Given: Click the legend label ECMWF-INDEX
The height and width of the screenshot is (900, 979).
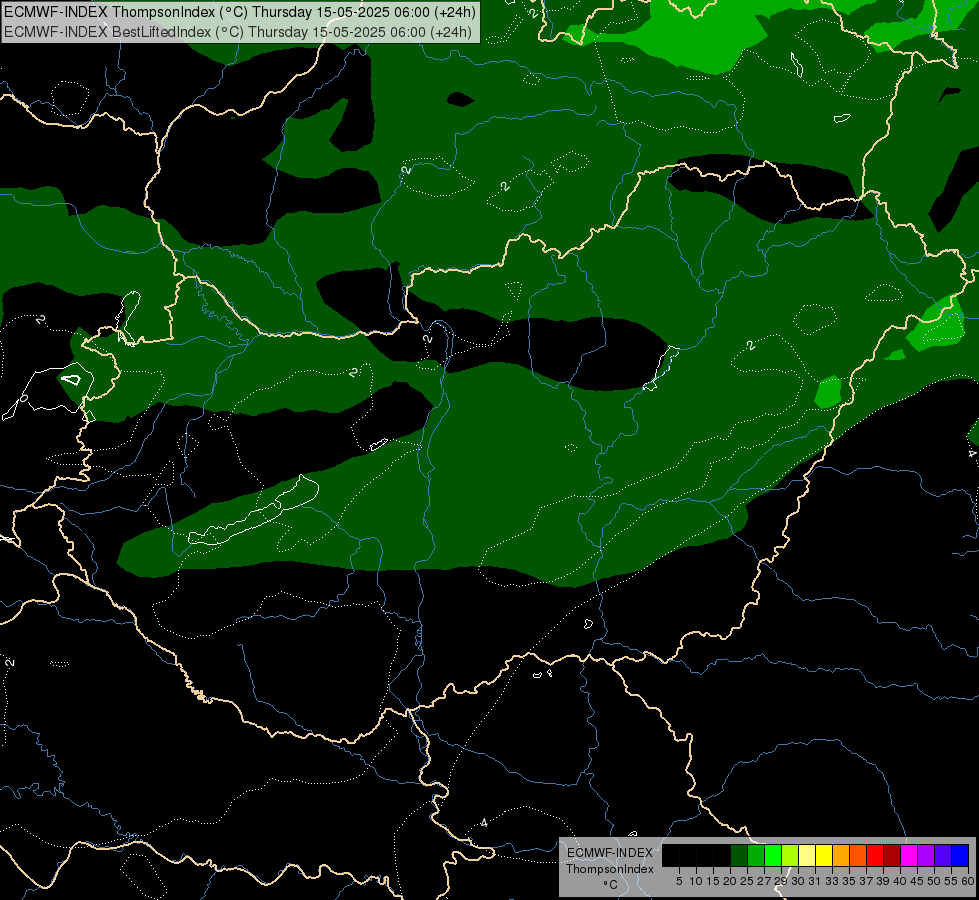Looking at the screenshot, I should tap(610, 853).
